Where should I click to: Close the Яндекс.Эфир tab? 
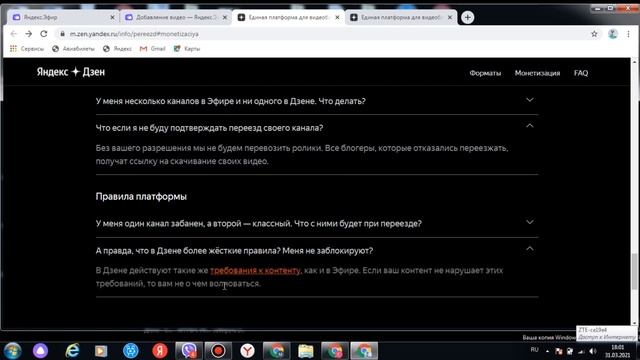click(112, 17)
